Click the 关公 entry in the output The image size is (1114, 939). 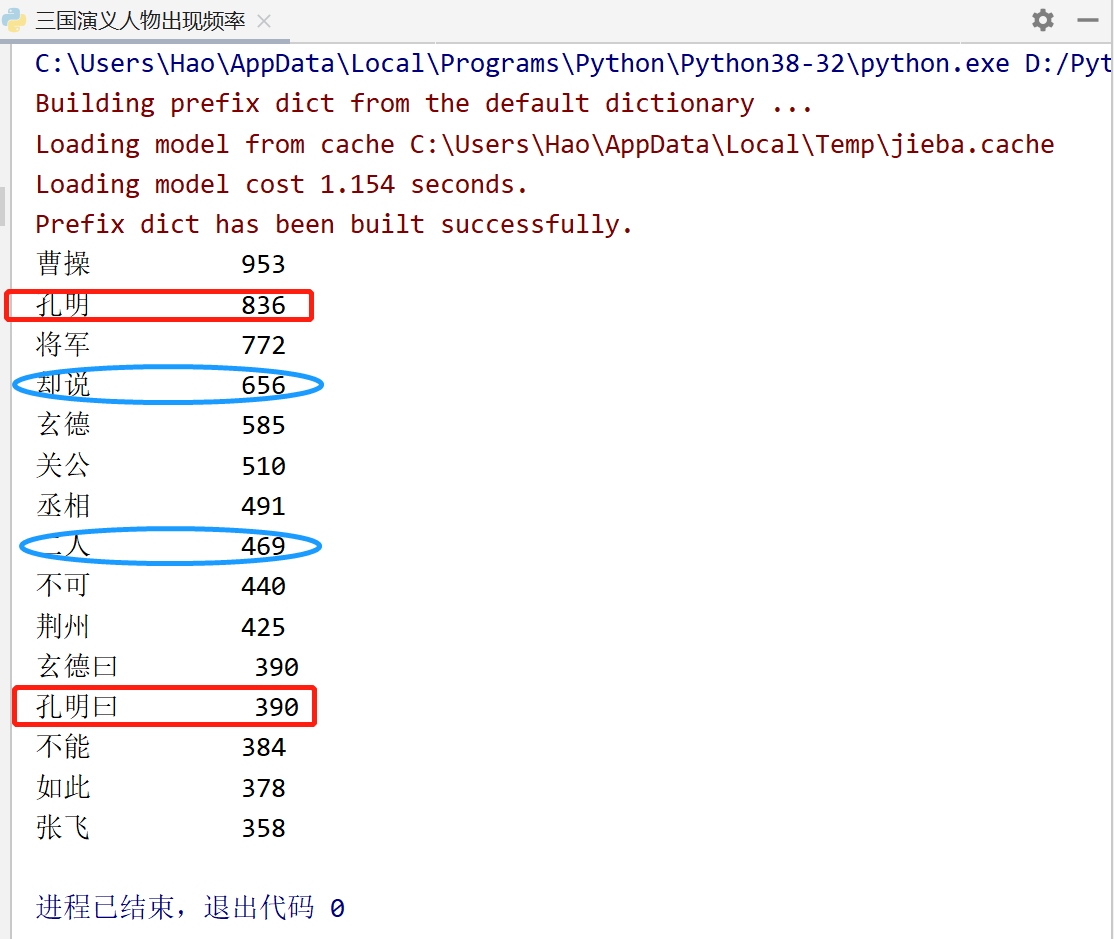(63, 466)
